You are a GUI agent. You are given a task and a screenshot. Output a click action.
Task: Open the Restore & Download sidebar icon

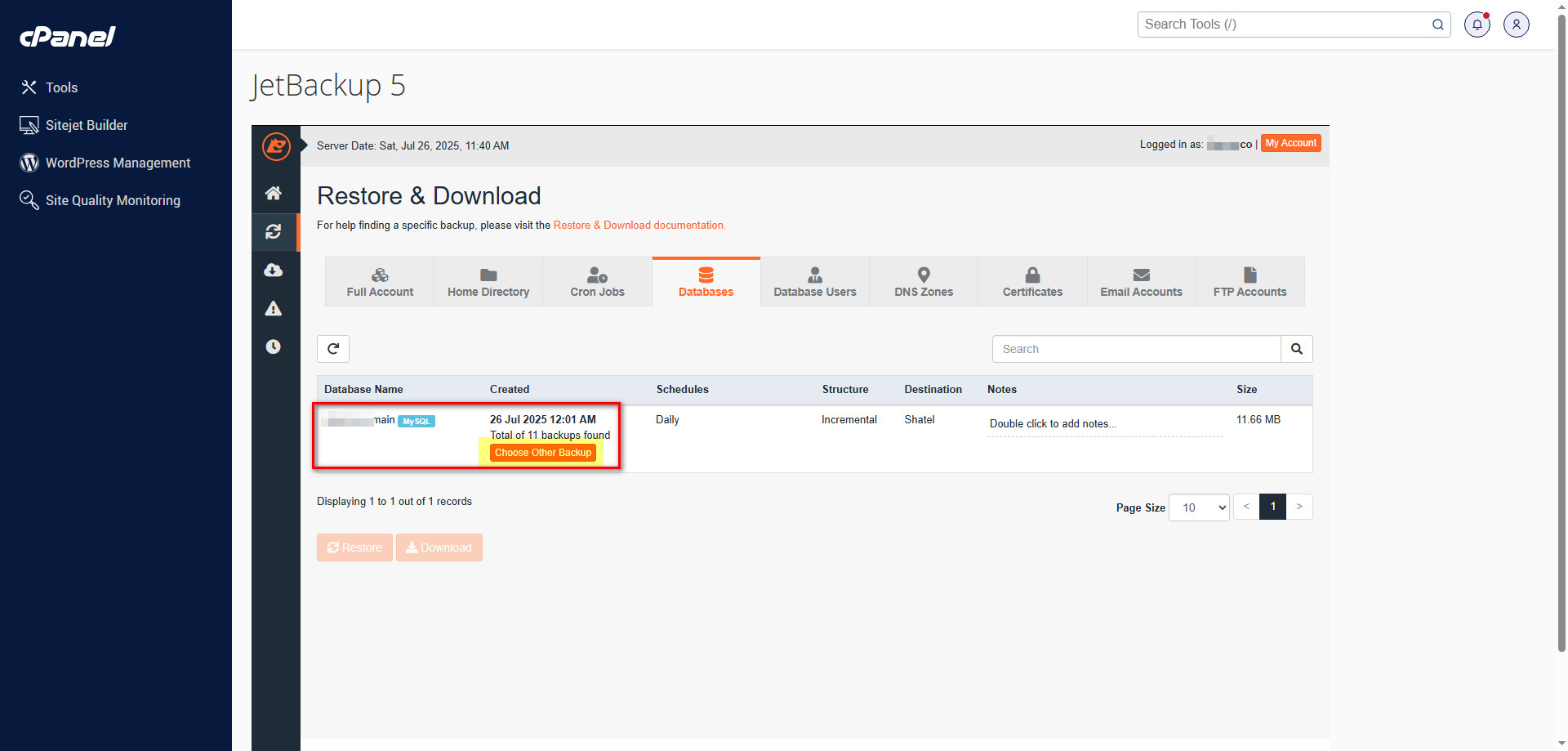click(x=274, y=232)
